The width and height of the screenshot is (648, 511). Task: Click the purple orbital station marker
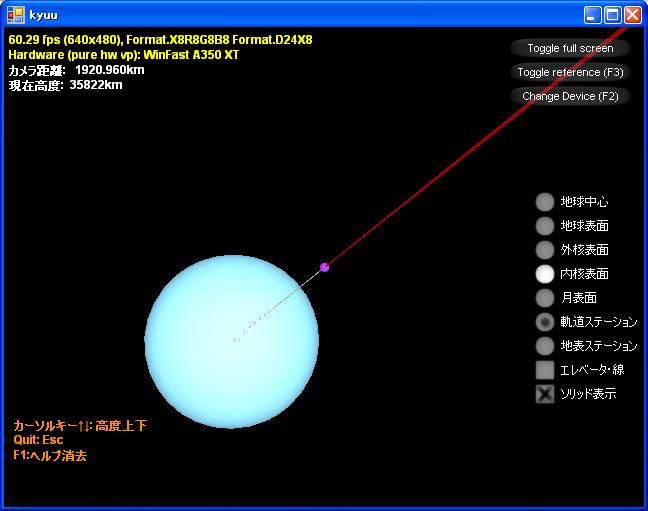coord(324,267)
